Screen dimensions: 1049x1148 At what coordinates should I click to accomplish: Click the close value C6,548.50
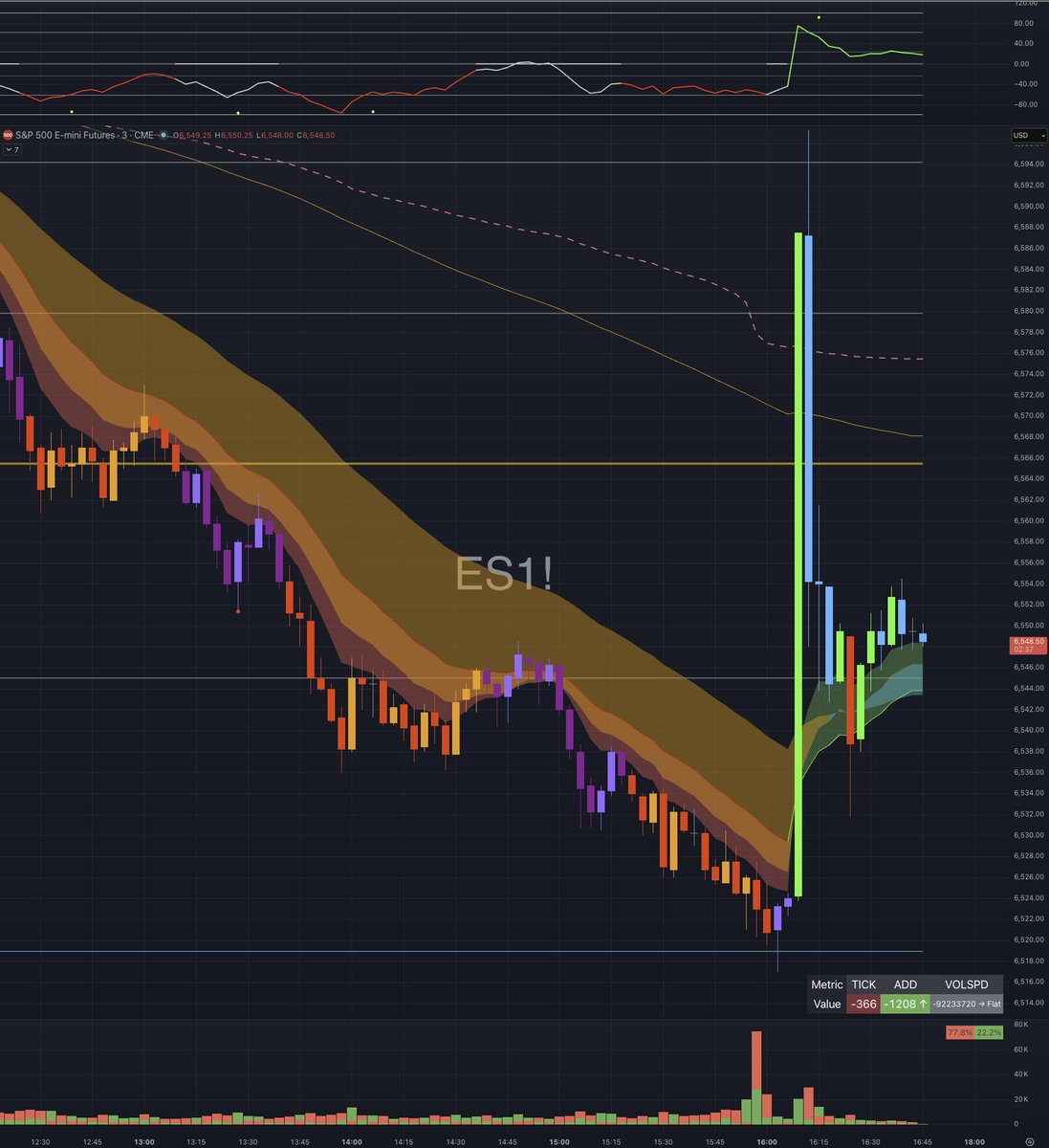(317, 135)
